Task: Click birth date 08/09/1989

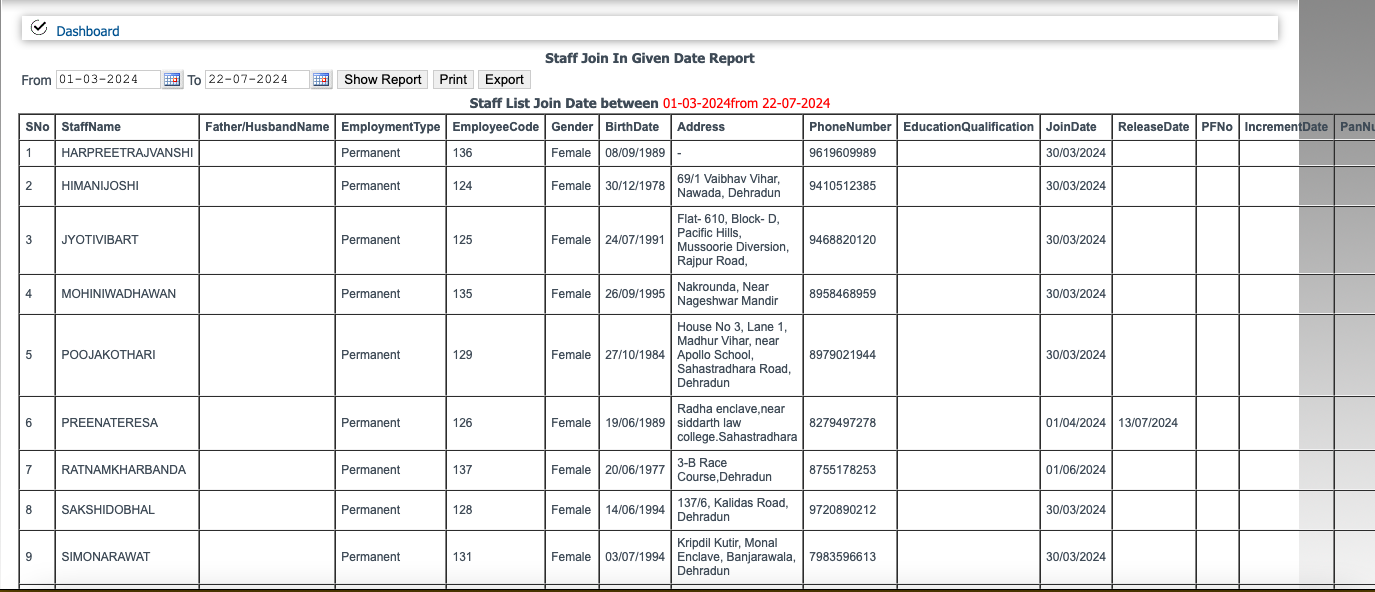Action: pyautogui.click(x=635, y=153)
